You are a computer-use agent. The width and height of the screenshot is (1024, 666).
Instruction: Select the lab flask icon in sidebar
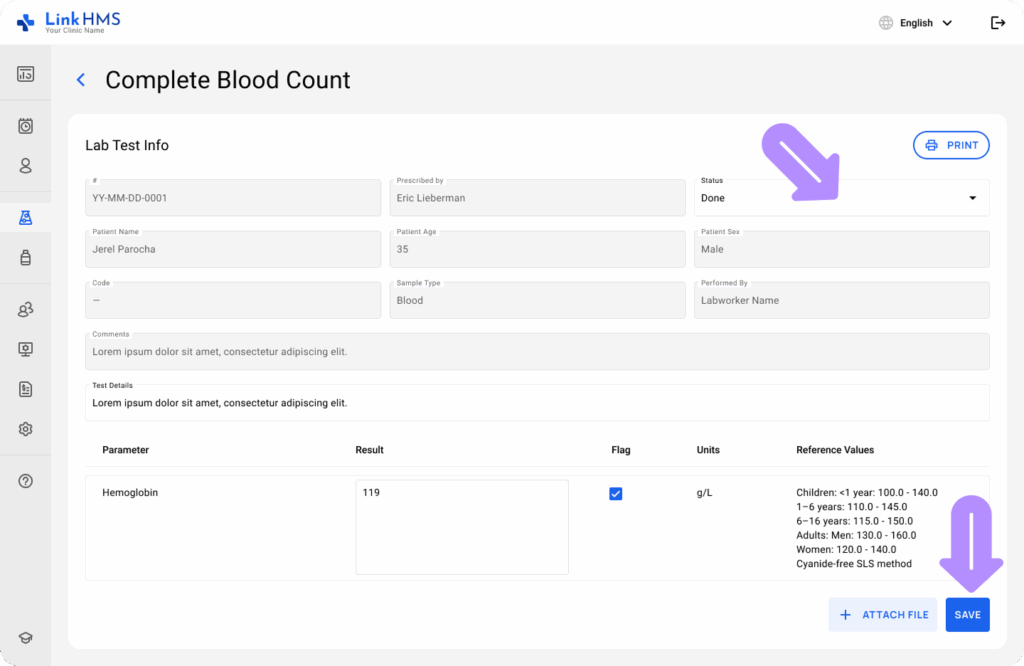[25, 218]
